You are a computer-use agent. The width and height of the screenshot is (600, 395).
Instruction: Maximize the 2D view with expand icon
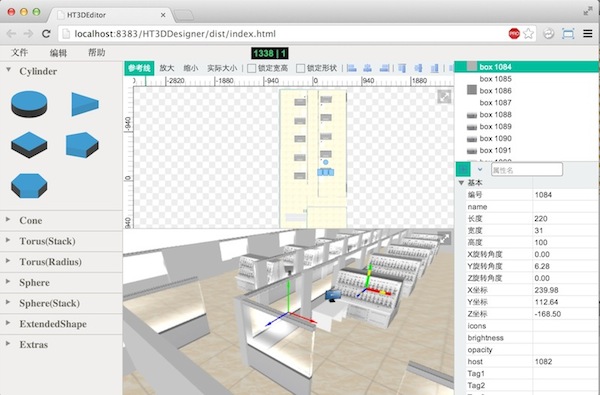444,97
